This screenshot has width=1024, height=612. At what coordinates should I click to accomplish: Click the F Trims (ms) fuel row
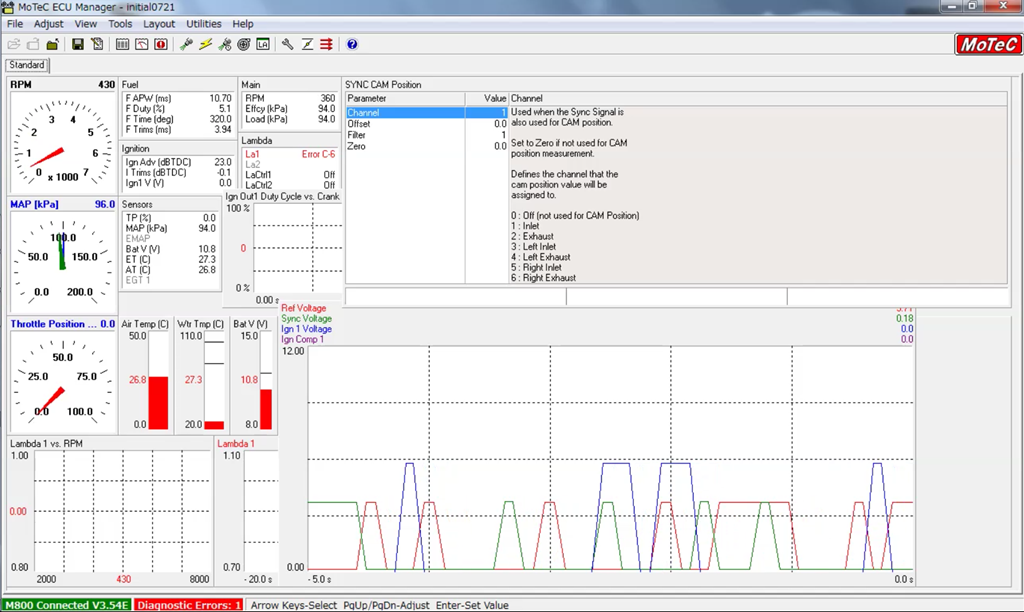click(178, 129)
